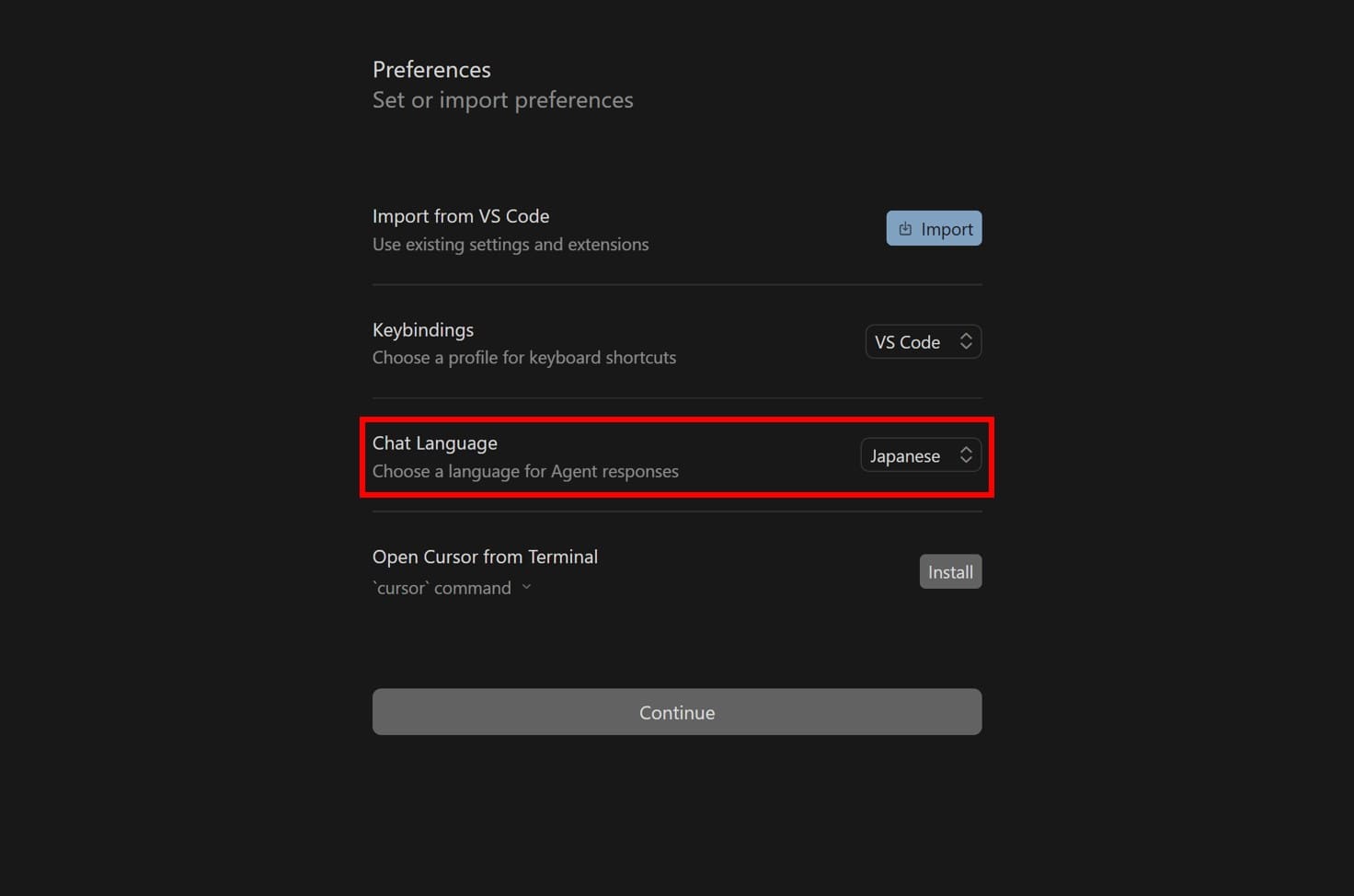Click the Chat Language label
Screen dimensions: 1354x896
pos(435,443)
